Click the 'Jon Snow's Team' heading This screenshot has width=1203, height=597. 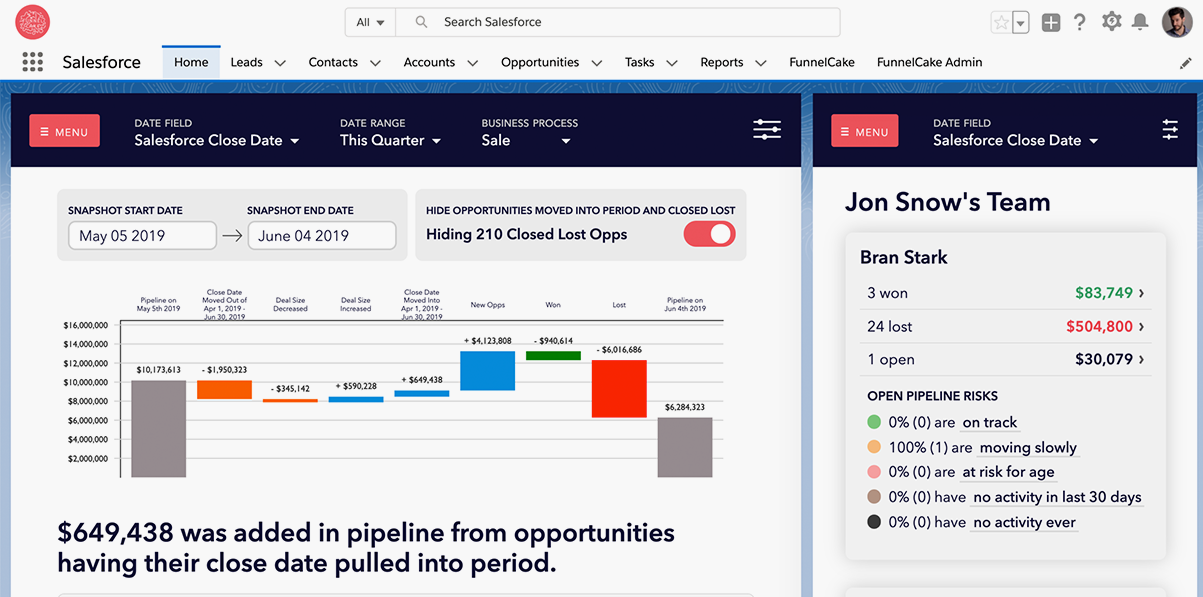[x=947, y=202]
